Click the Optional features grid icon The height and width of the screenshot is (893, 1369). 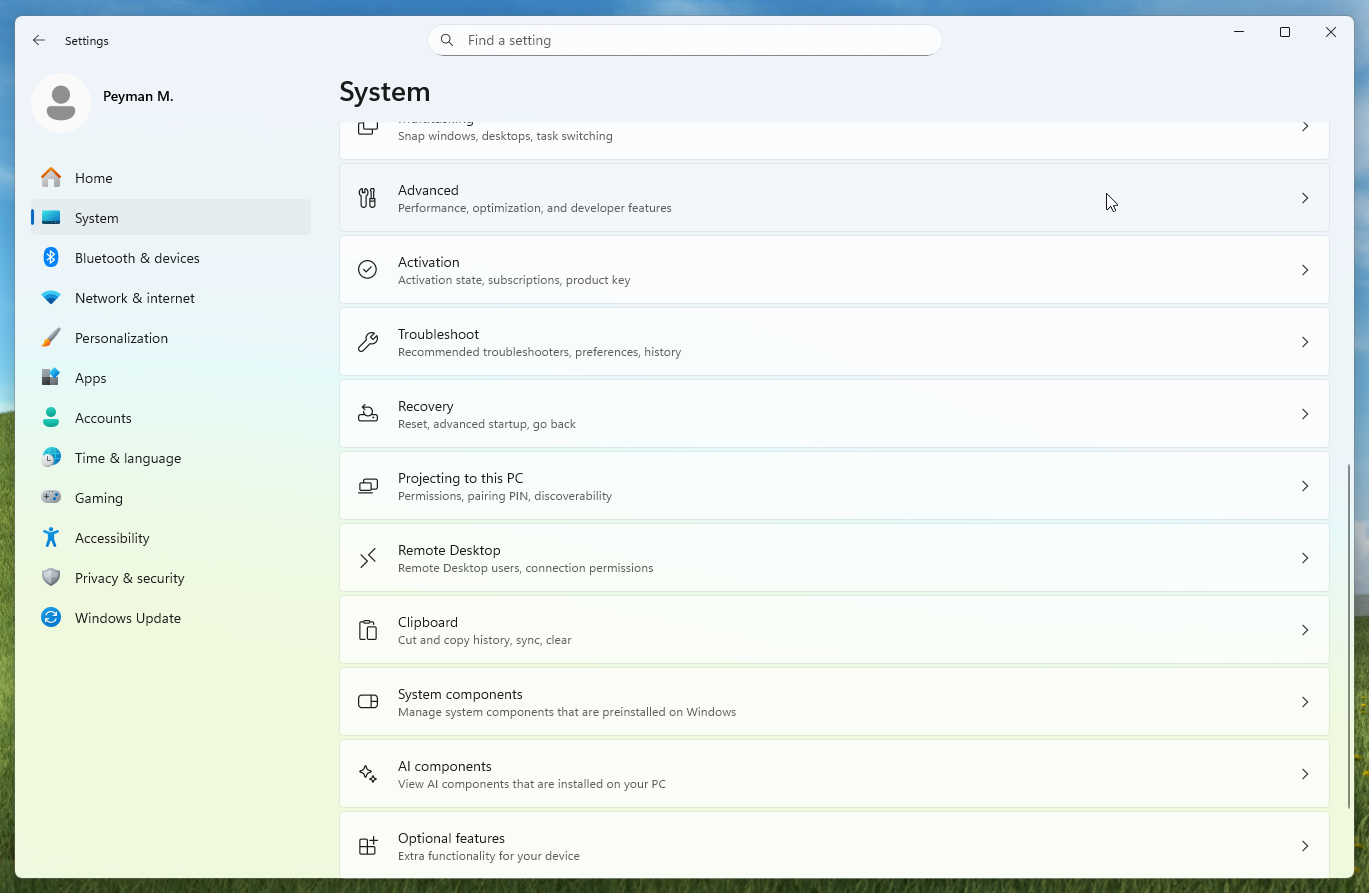click(368, 846)
